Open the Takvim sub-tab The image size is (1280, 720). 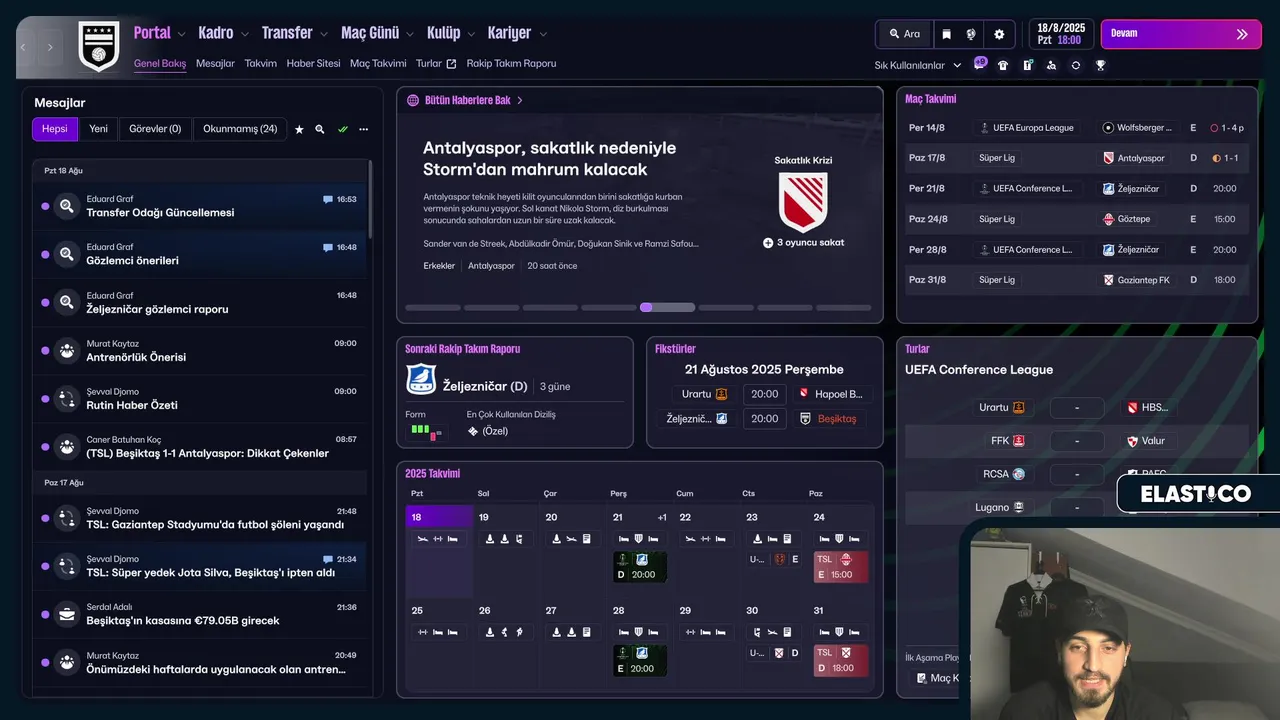261,63
